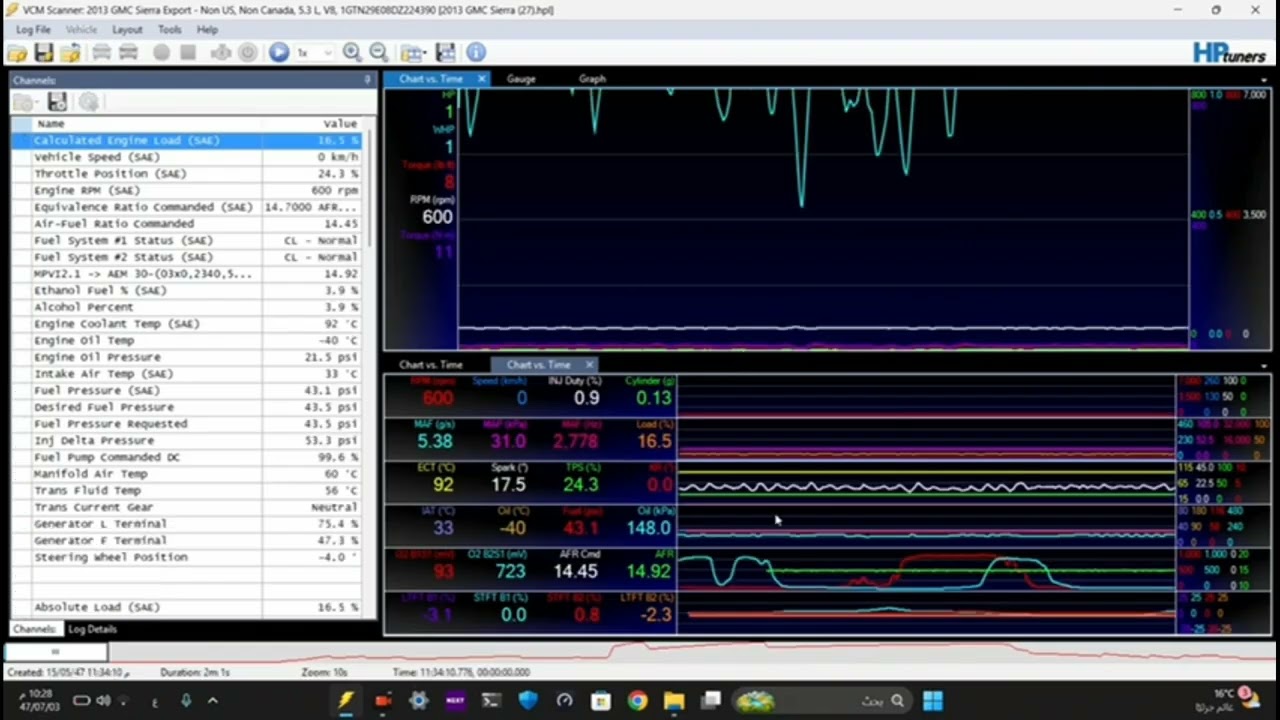Screen dimensions: 1280x720
Task: Select Desired Fuel Pressure channel
Action: click(x=186, y=407)
